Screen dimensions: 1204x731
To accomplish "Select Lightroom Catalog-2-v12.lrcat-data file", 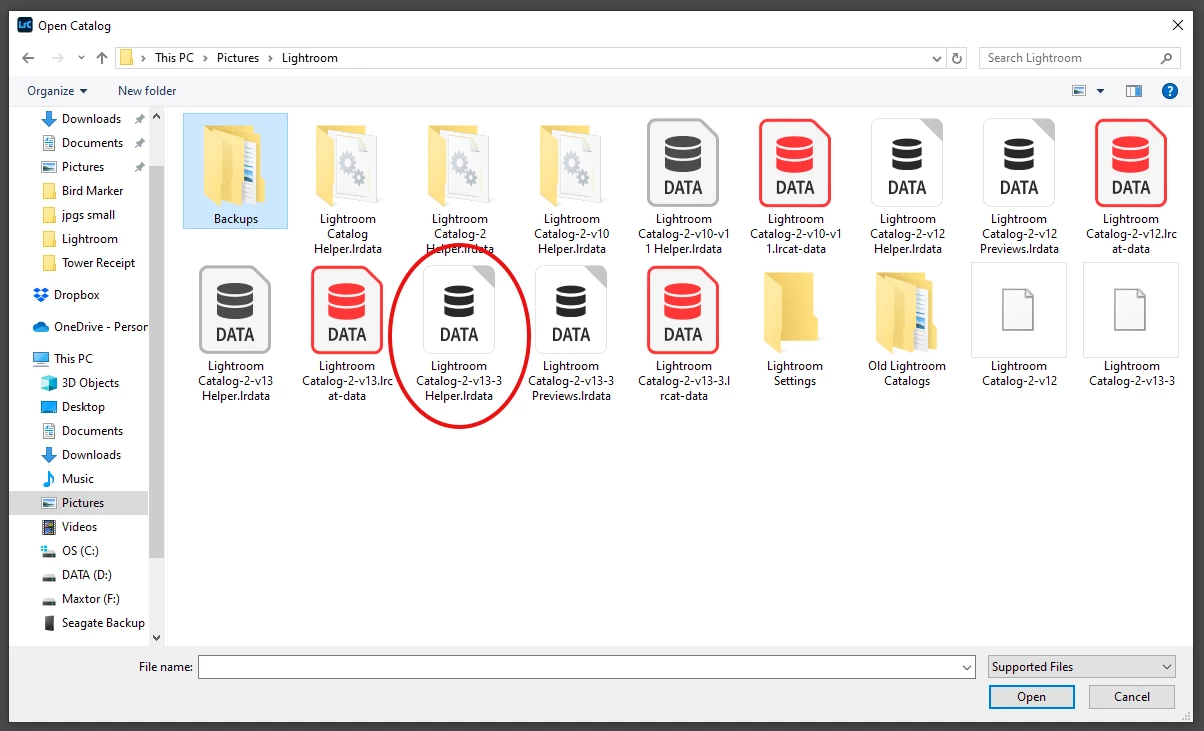I will 1131,189.
